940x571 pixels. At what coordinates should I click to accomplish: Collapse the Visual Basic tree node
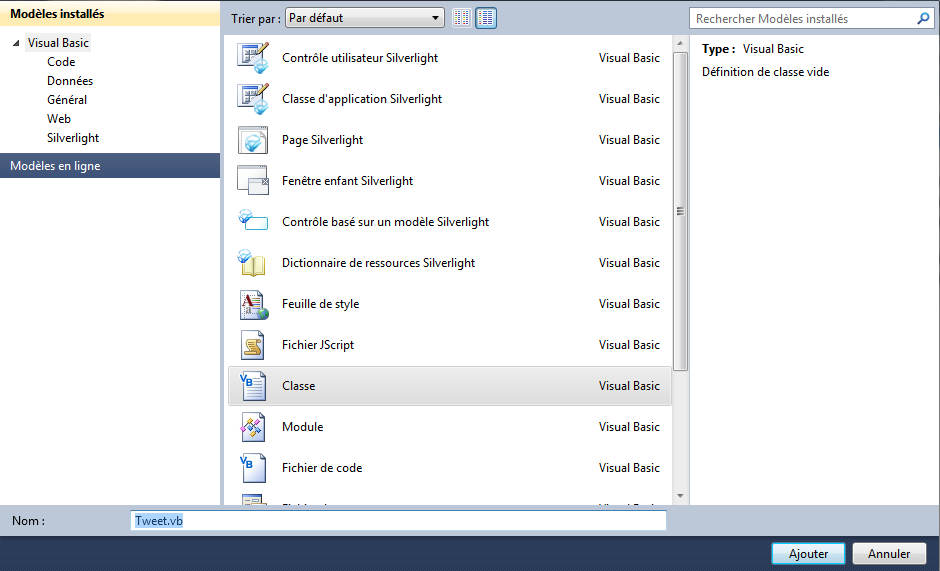click(x=16, y=43)
